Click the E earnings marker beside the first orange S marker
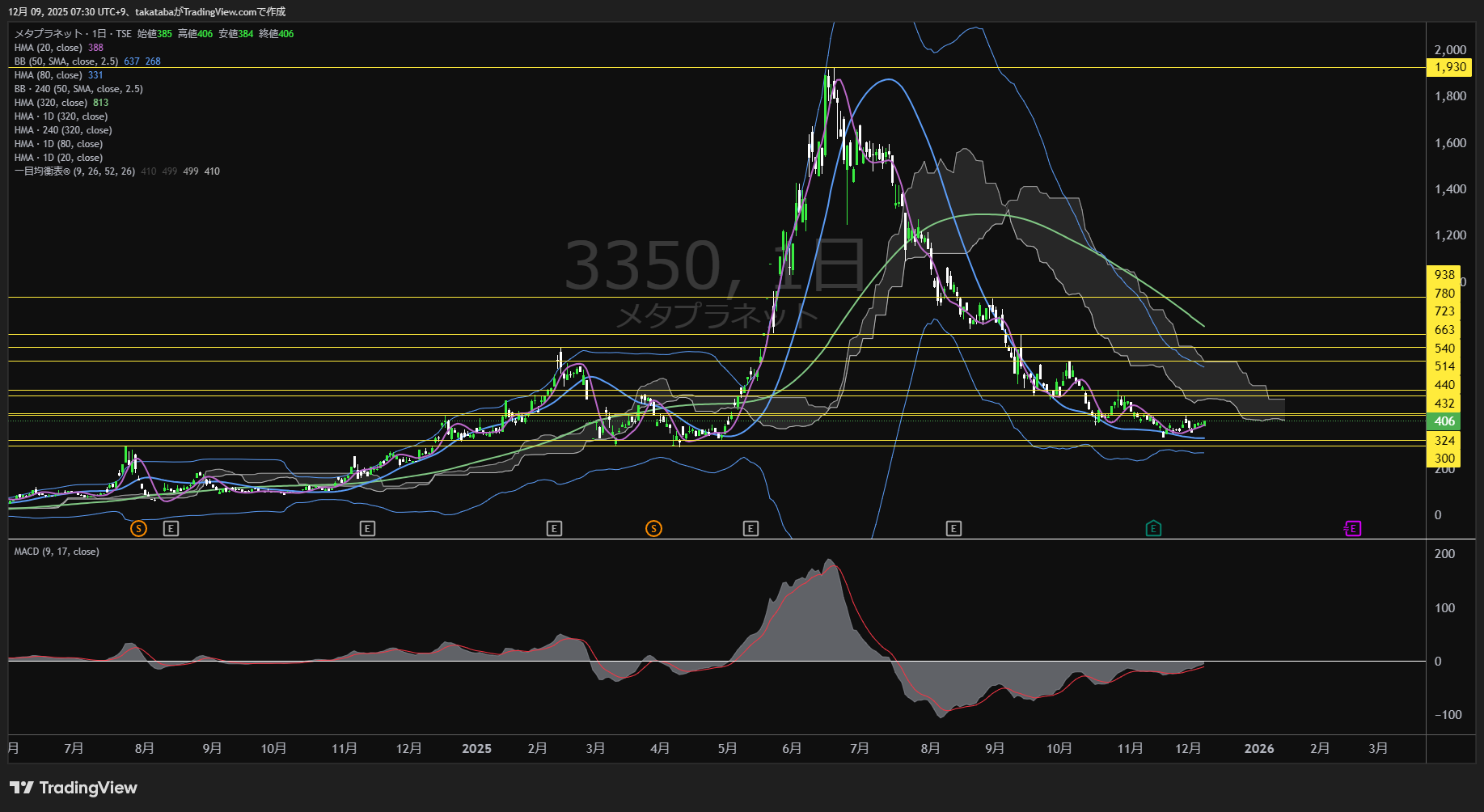The width and height of the screenshot is (1484, 812). (x=171, y=529)
